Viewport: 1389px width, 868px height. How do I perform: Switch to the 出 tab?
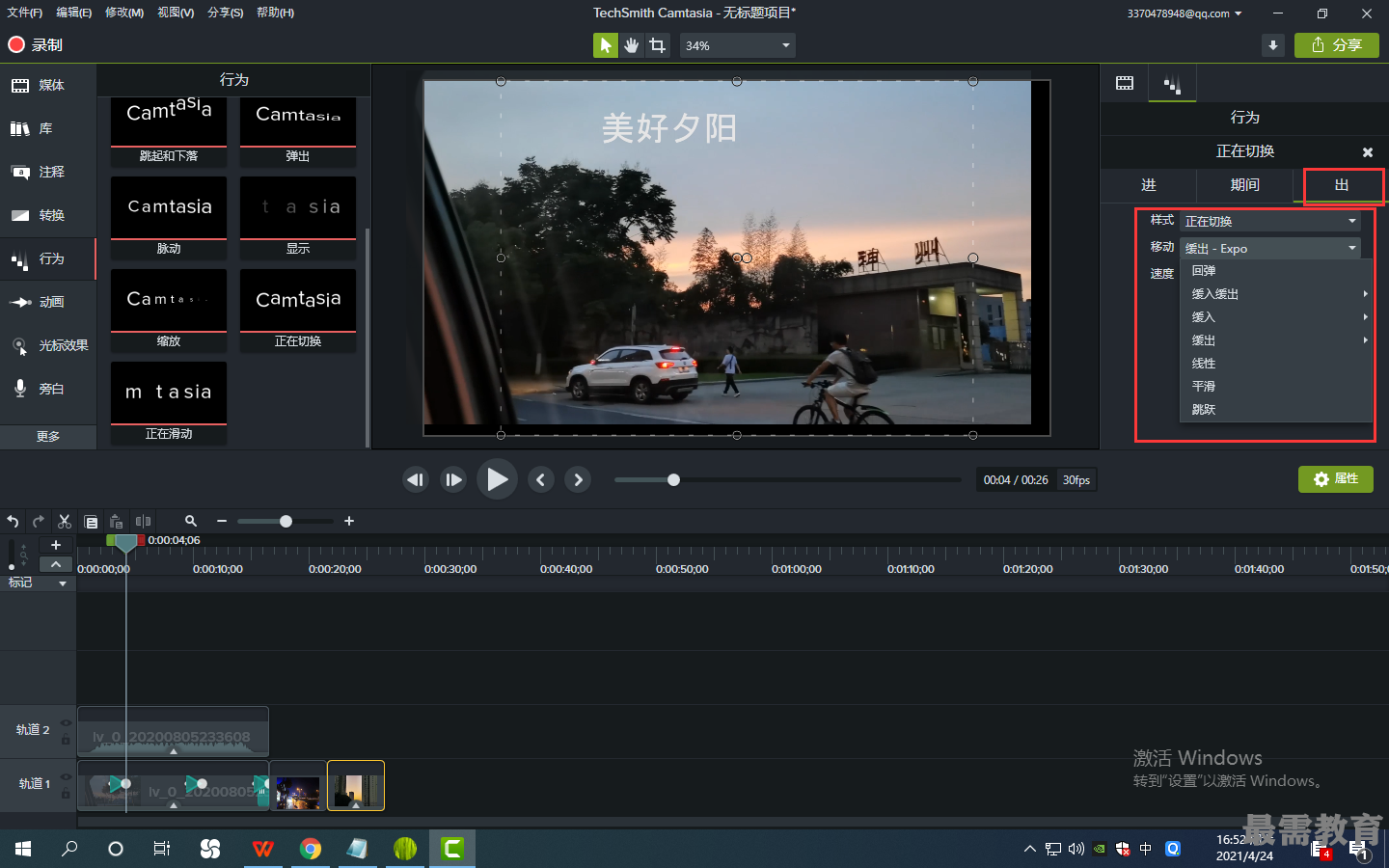click(x=1342, y=185)
